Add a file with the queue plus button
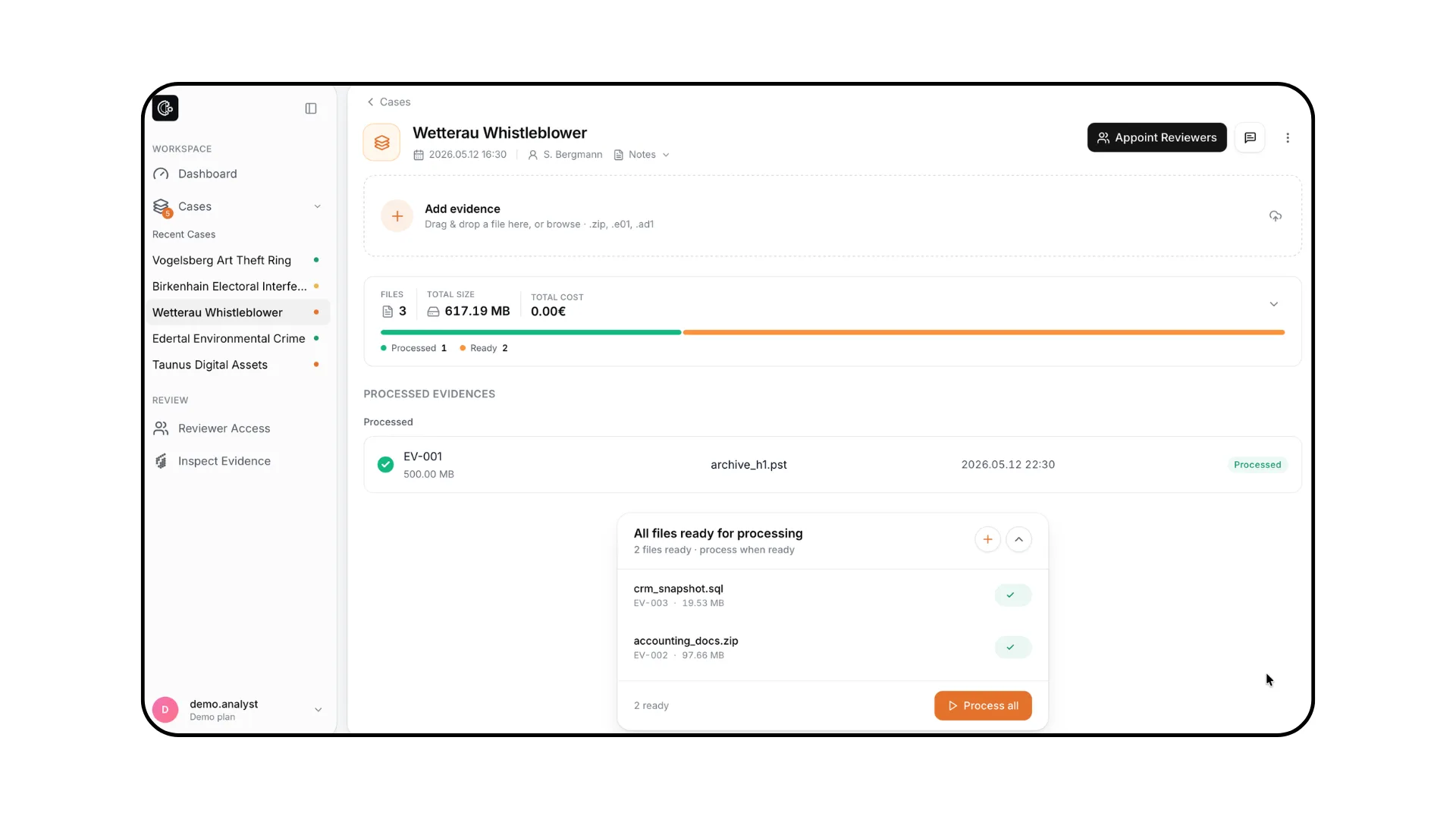This screenshot has height=819, width=1456. (987, 539)
